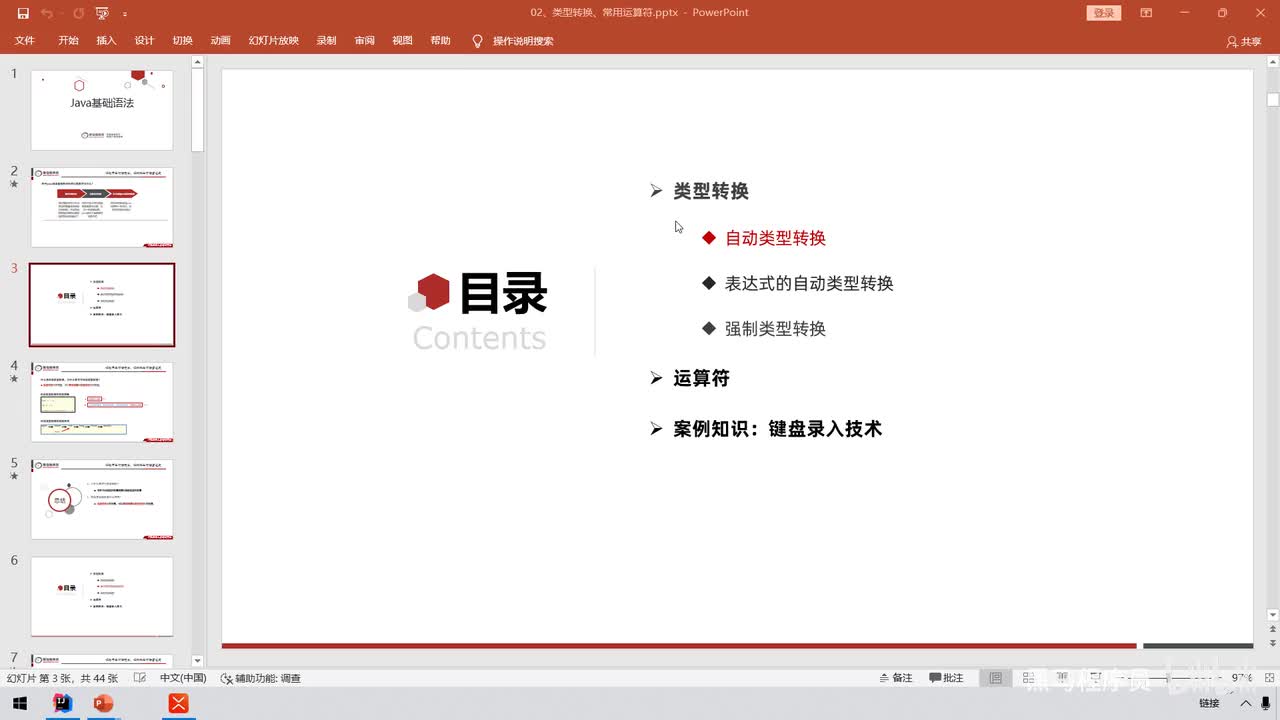Click the lightbulb Tell Me icon
The height and width of the screenshot is (720, 1280).
click(x=477, y=41)
